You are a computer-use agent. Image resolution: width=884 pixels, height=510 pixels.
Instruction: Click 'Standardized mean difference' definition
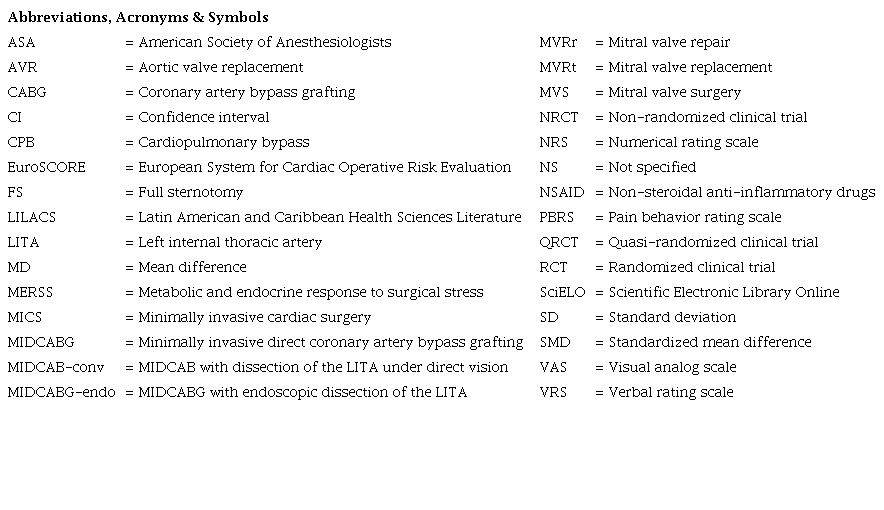pyautogui.click(x=710, y=342)
